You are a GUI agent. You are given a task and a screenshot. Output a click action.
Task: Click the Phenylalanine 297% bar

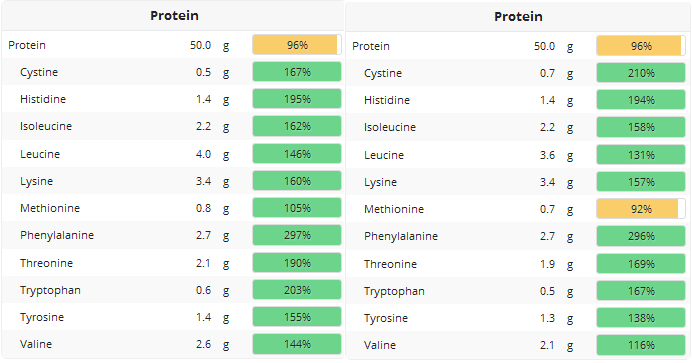tap(297, 235)
